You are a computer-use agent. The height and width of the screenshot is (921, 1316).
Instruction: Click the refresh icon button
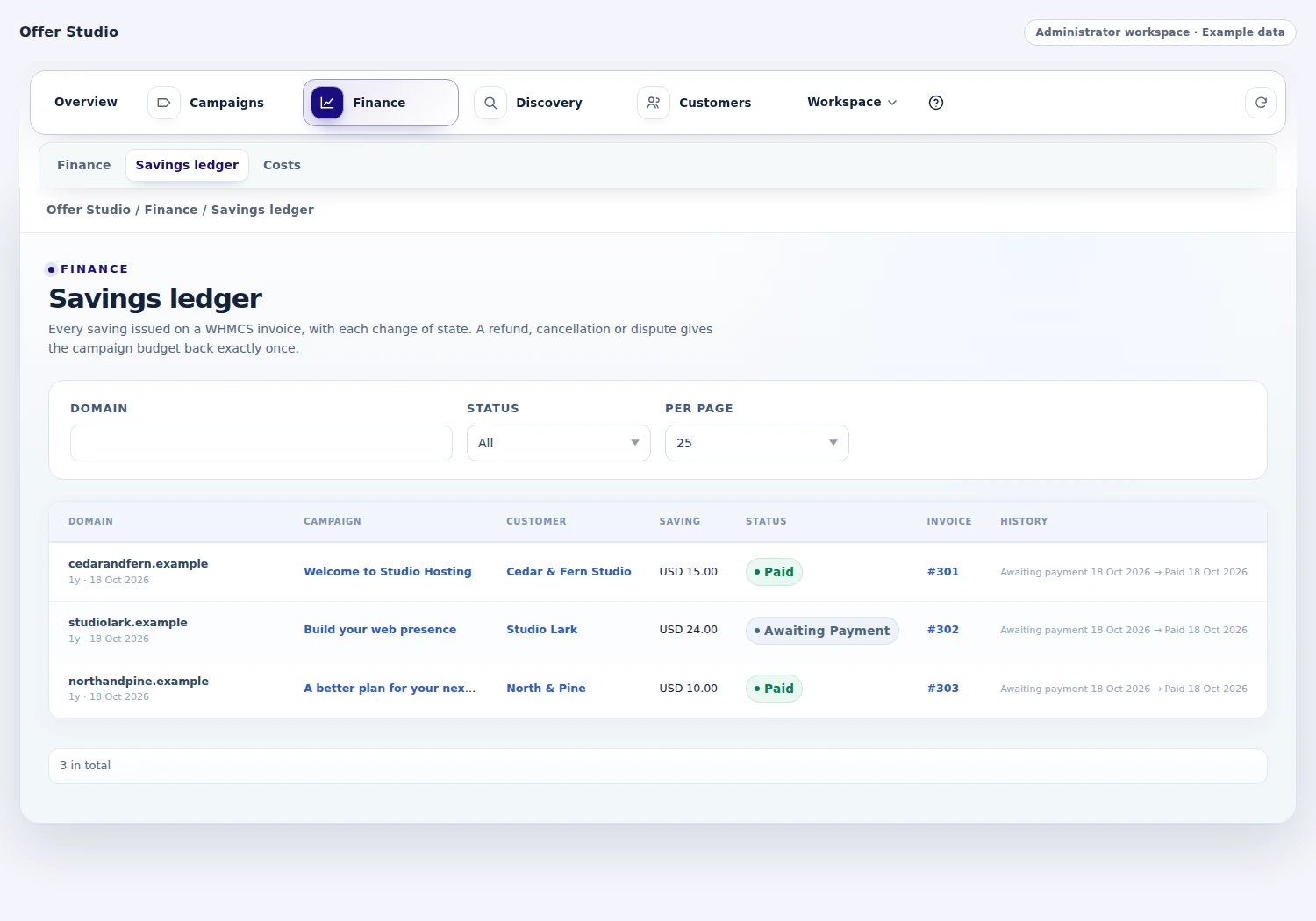point(1261,103)
